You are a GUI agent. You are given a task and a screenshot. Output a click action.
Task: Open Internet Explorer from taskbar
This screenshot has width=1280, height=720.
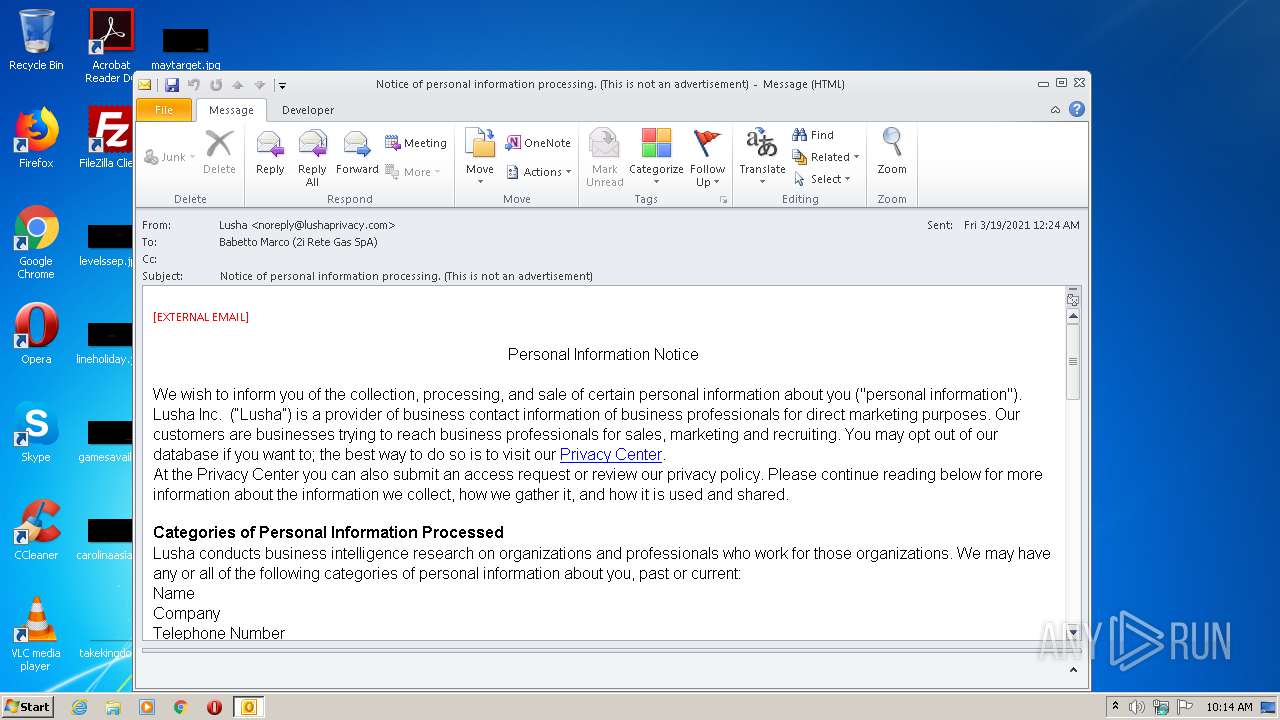[79, 707]
